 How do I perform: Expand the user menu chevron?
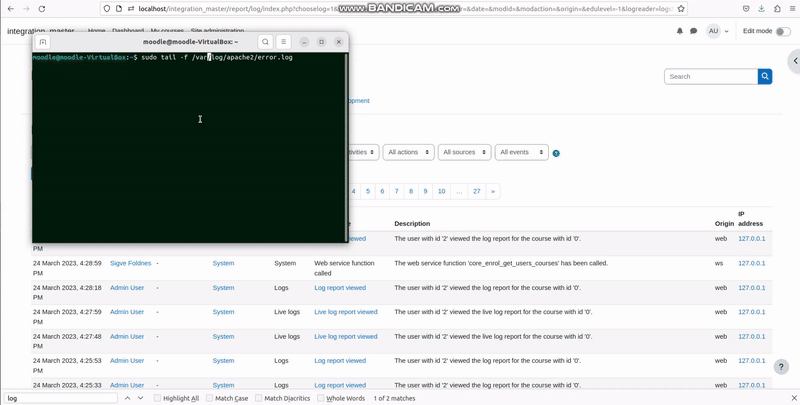[727, 32]
